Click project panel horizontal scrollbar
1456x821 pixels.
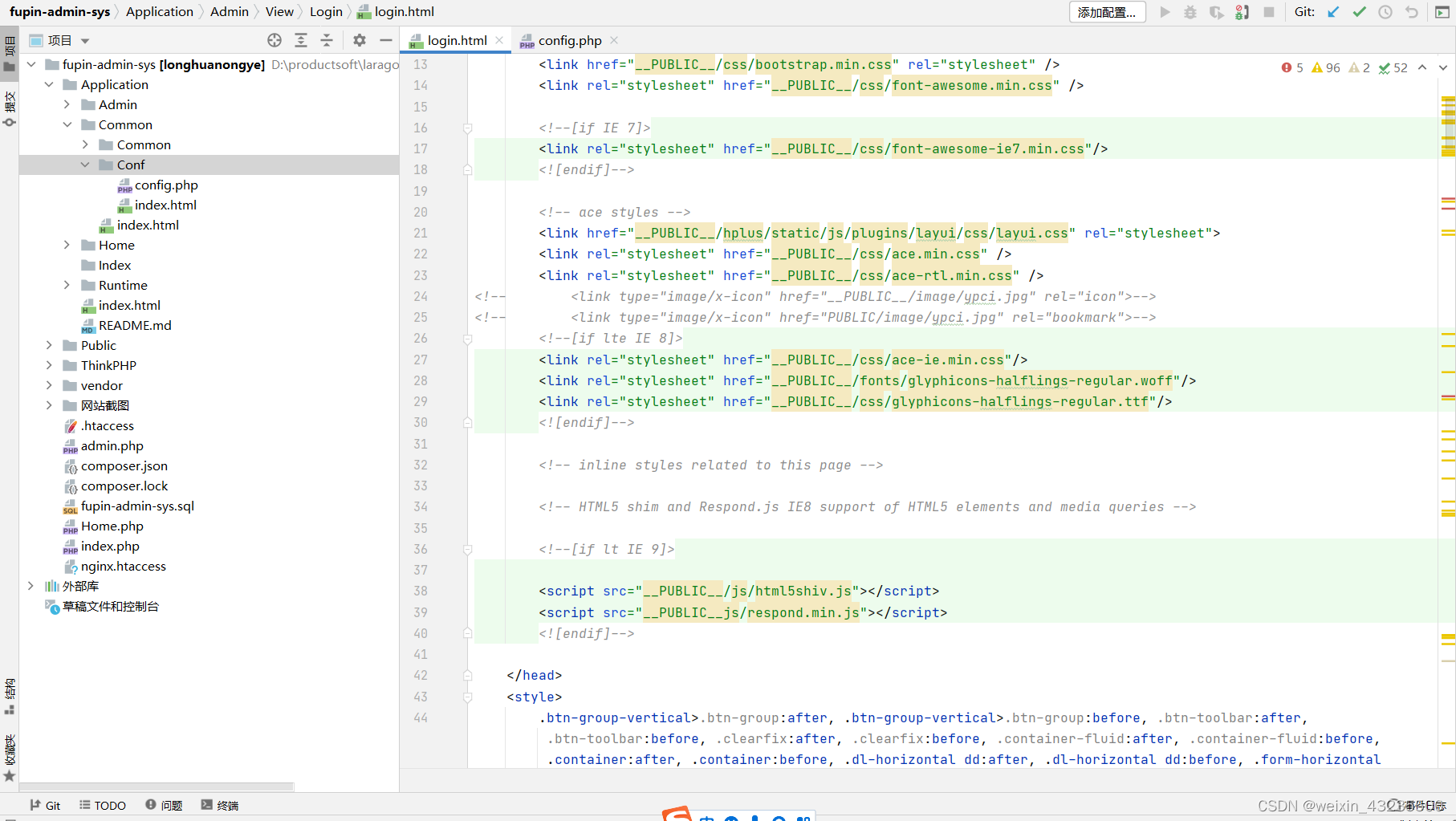pos(157,786)
